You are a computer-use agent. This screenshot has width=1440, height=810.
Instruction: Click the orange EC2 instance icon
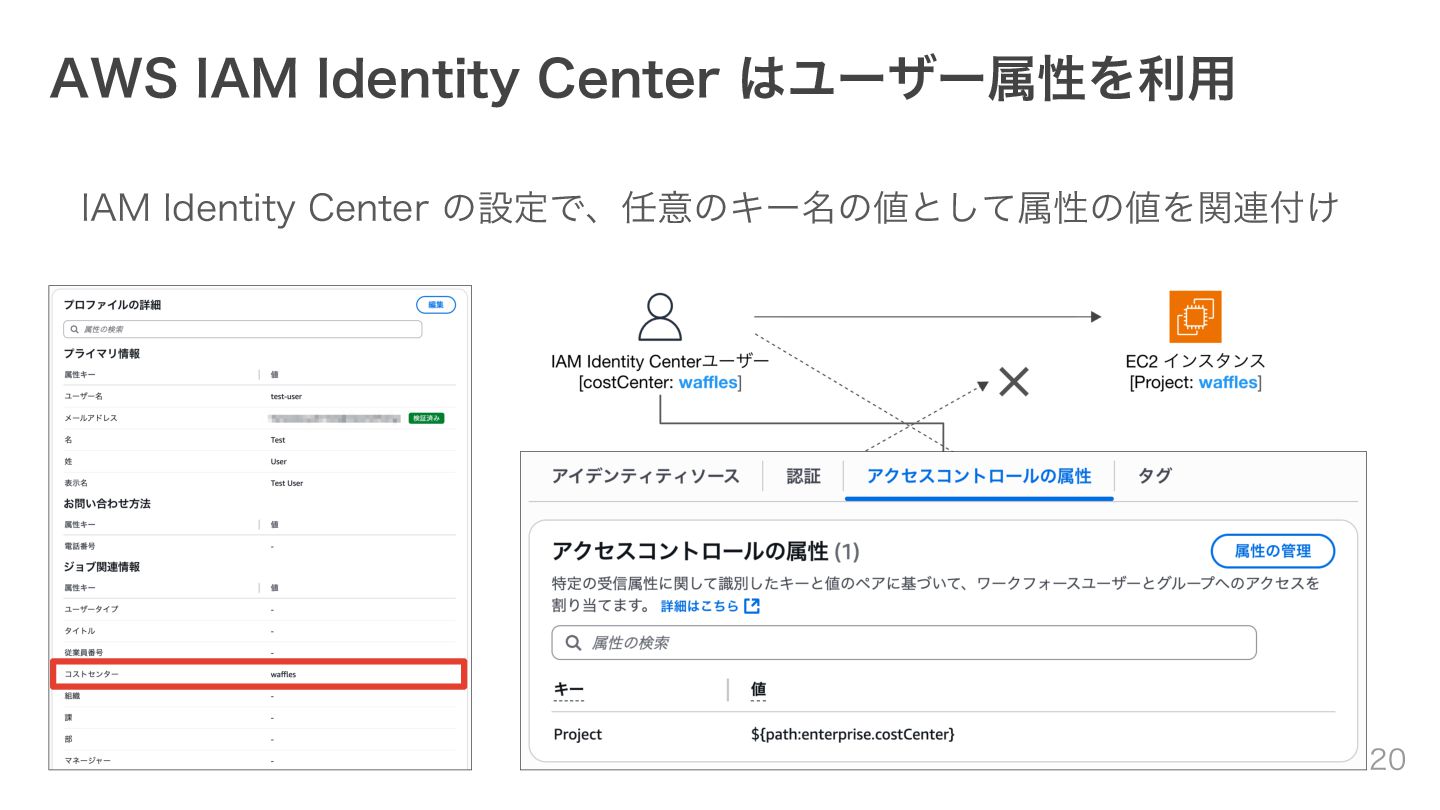point(1195,317)
